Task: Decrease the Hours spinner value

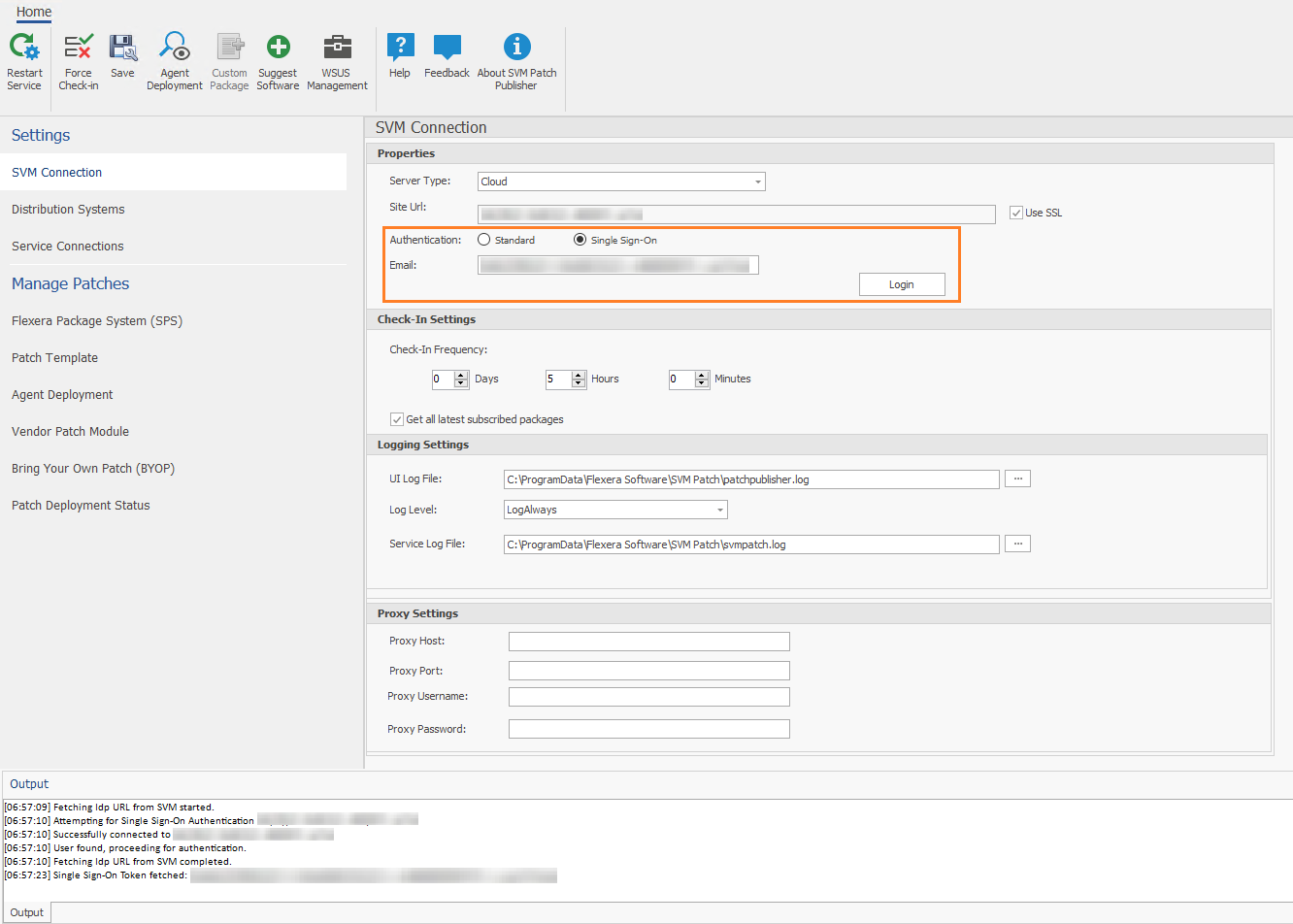Action: click(x=579, y=383)
